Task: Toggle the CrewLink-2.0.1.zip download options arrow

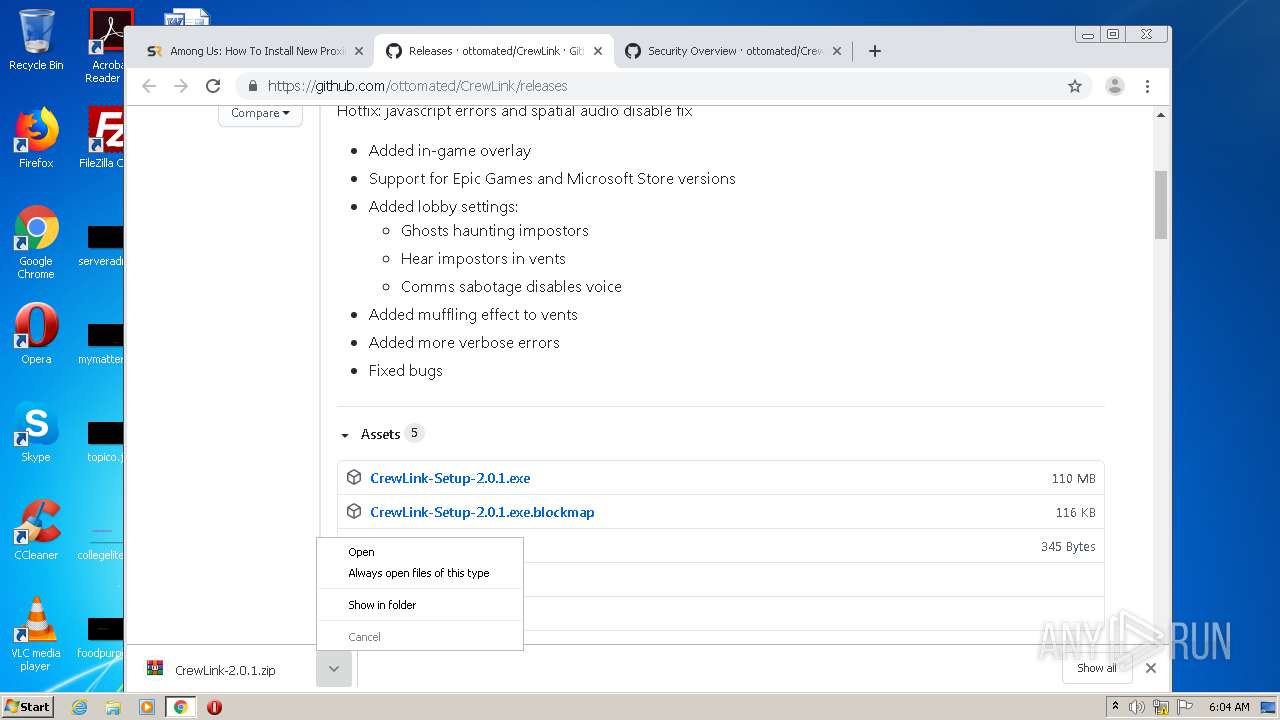Action: point(334,669)
